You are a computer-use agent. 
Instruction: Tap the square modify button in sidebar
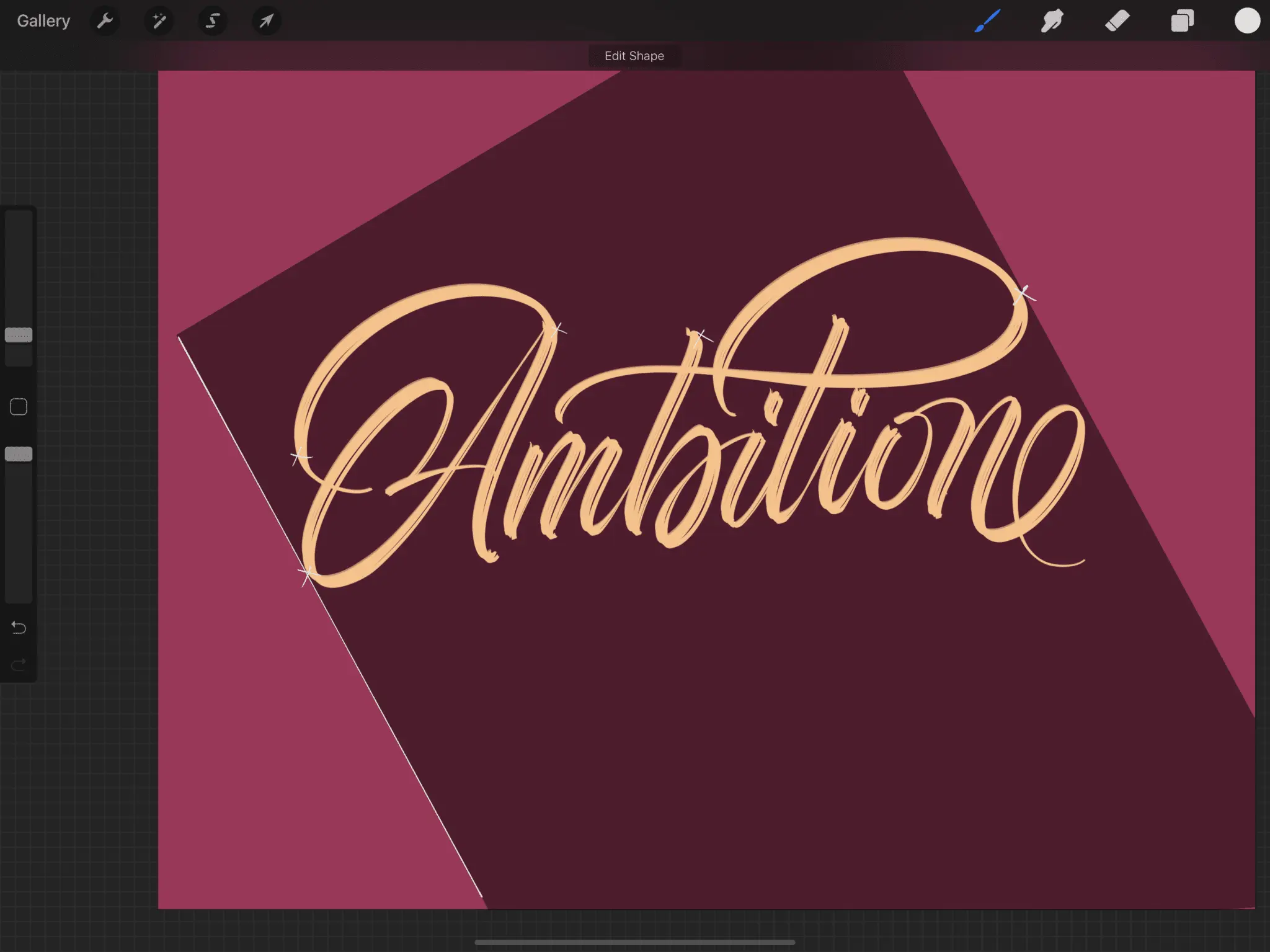click(x=19, y=407)
